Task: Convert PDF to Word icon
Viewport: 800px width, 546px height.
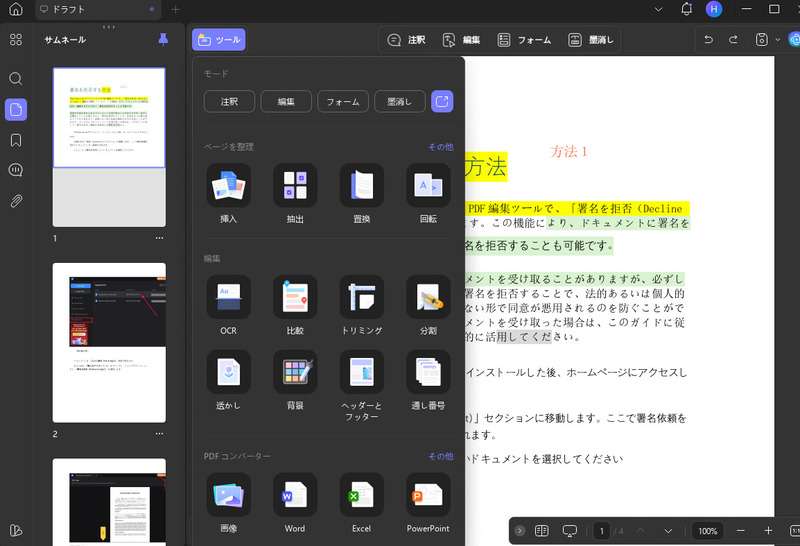Action: point(295,495)
